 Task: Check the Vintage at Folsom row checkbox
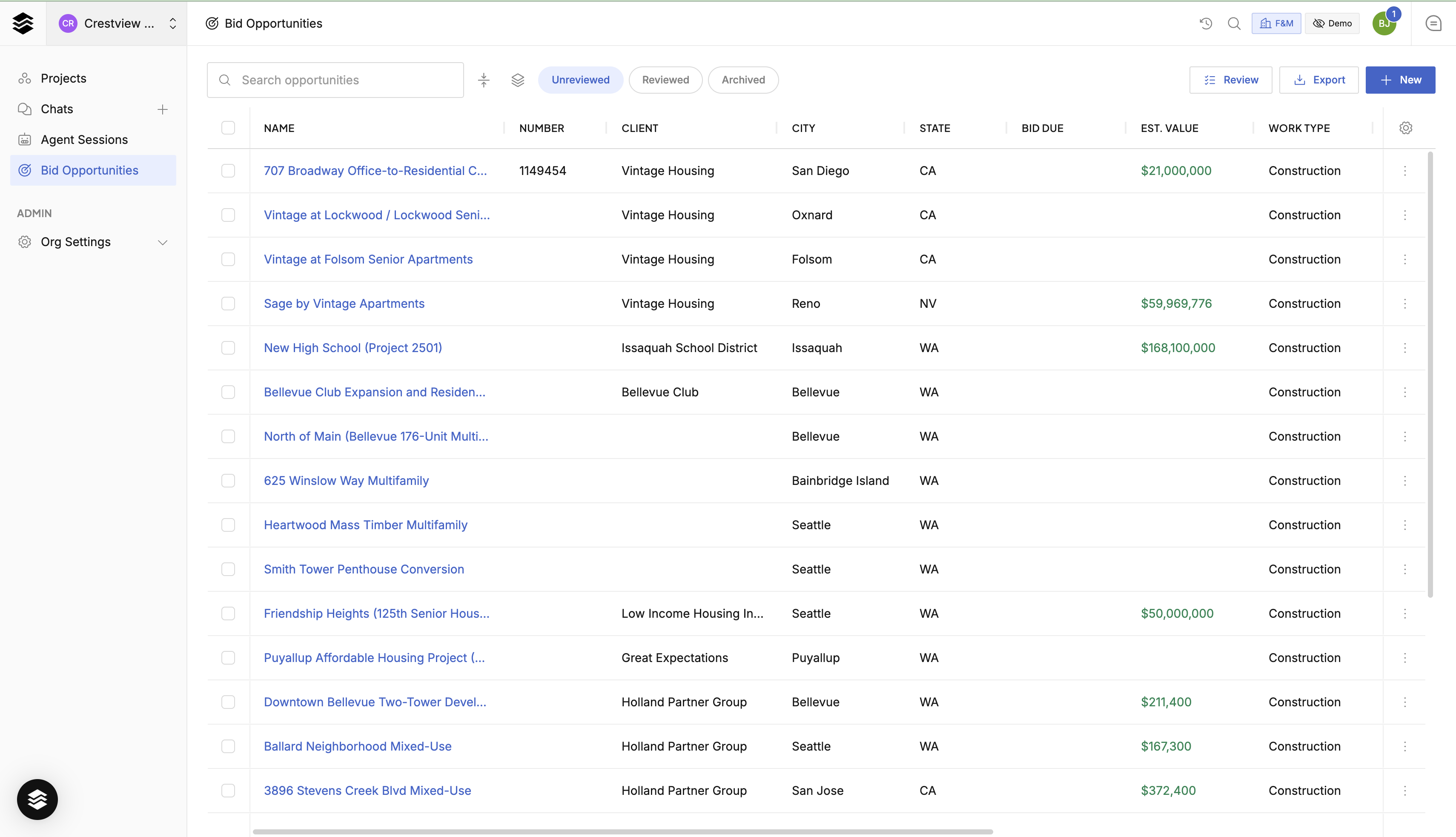(x=228, y=259)
